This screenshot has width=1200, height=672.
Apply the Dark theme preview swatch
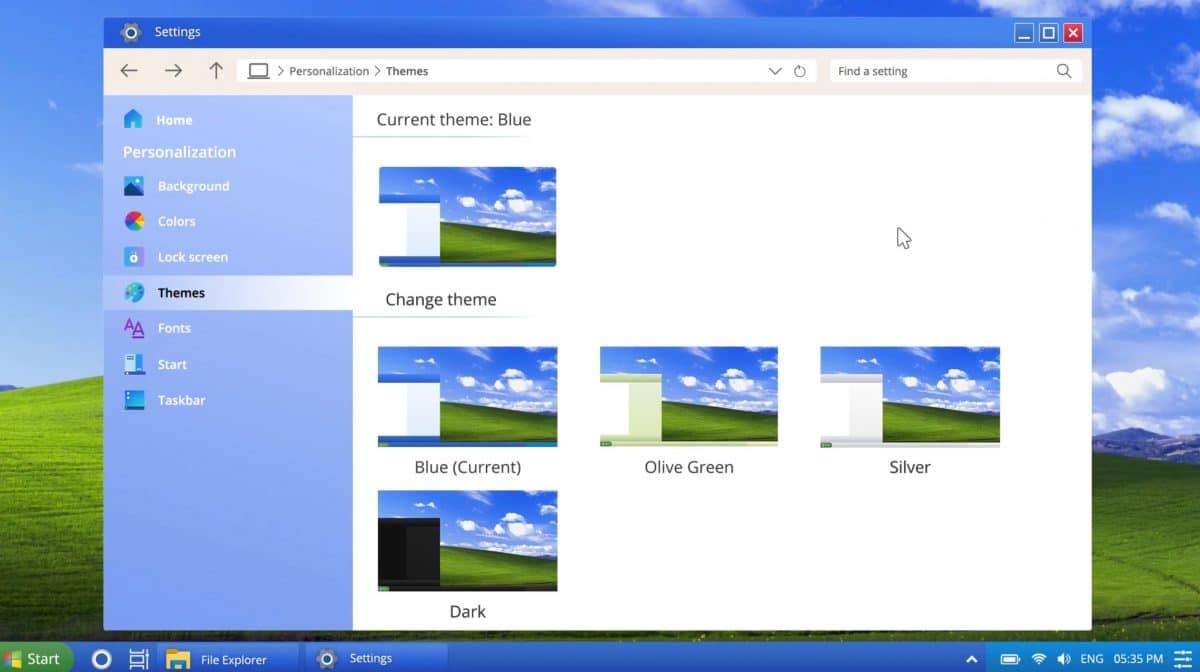[467, 540]
